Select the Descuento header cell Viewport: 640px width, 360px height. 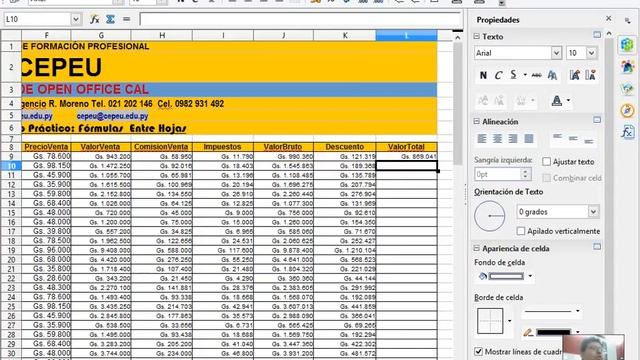point(345,147)
